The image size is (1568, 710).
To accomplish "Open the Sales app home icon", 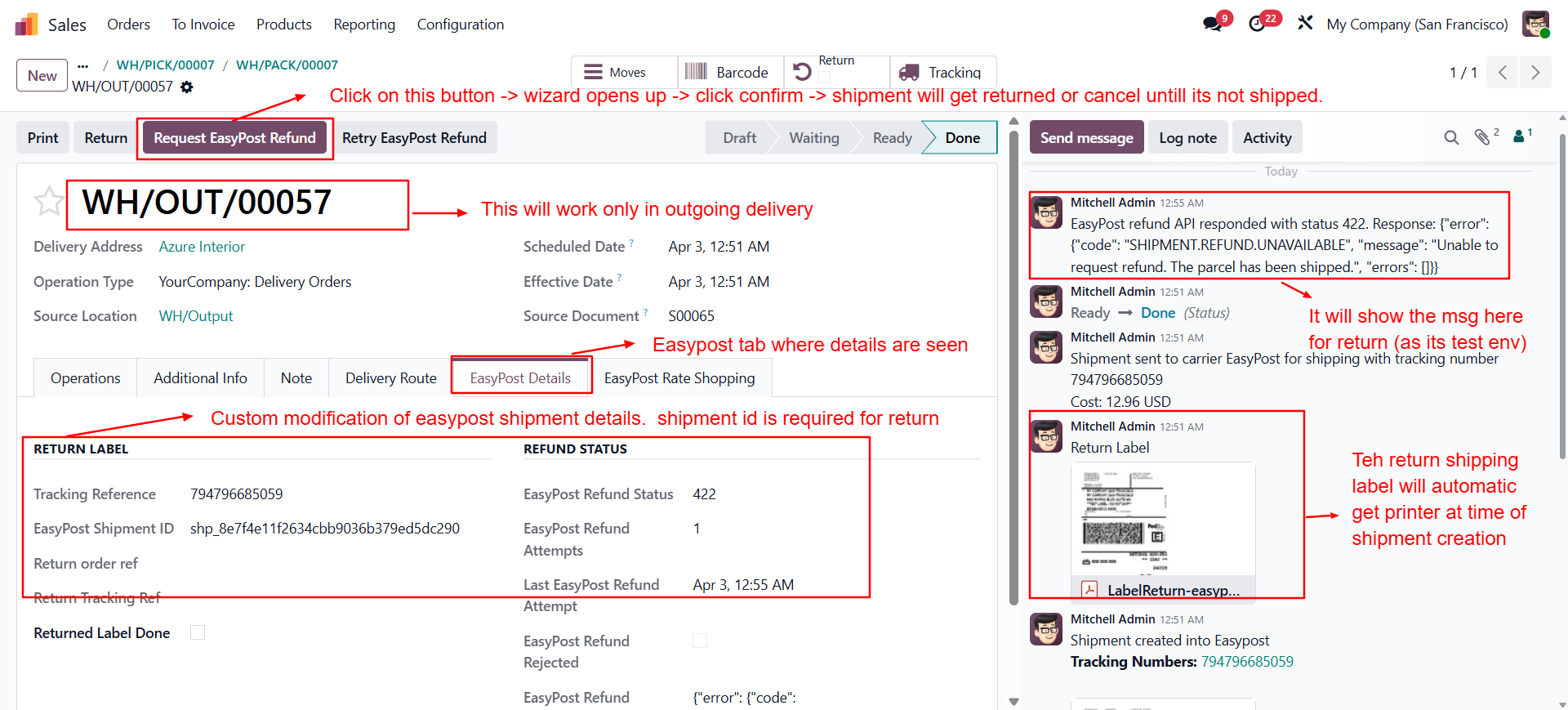I will click(27, 25).
